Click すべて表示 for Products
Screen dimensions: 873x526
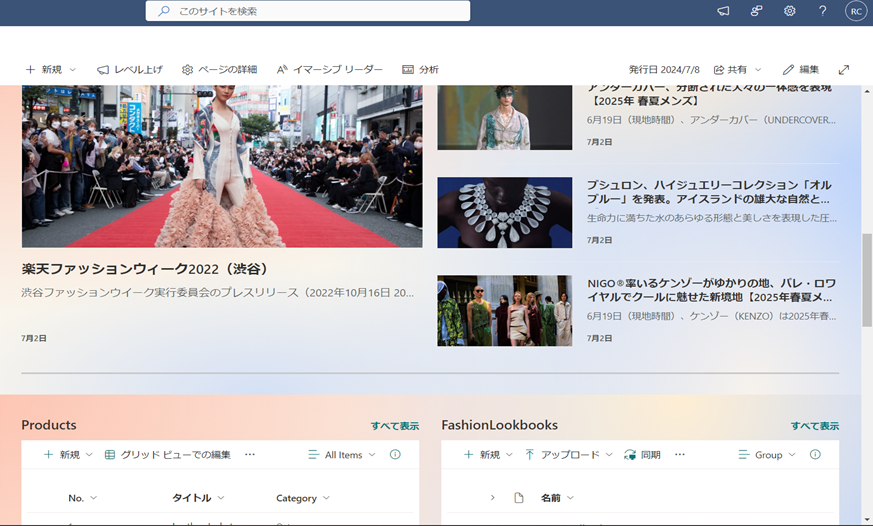tap(395, 426)
